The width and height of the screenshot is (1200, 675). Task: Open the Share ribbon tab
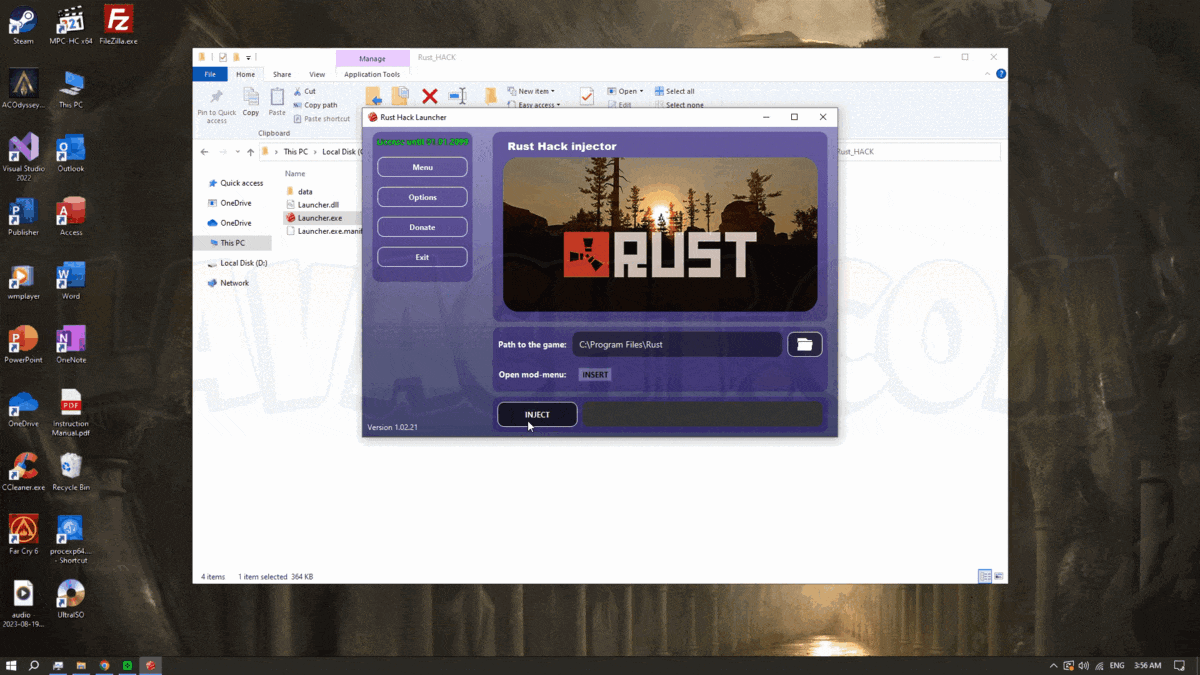(x=282, y=73)
